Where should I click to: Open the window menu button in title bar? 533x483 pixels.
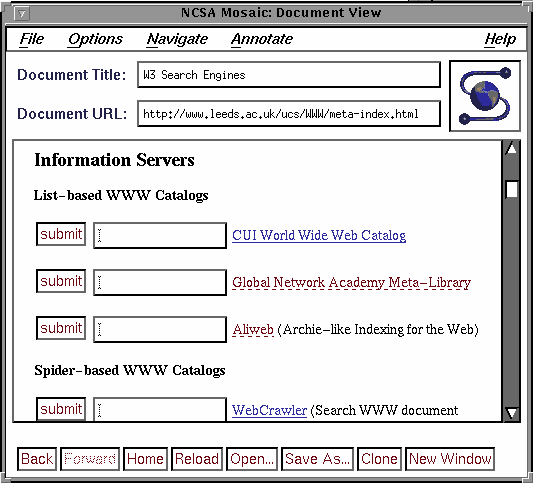click(x=22, y=14)
